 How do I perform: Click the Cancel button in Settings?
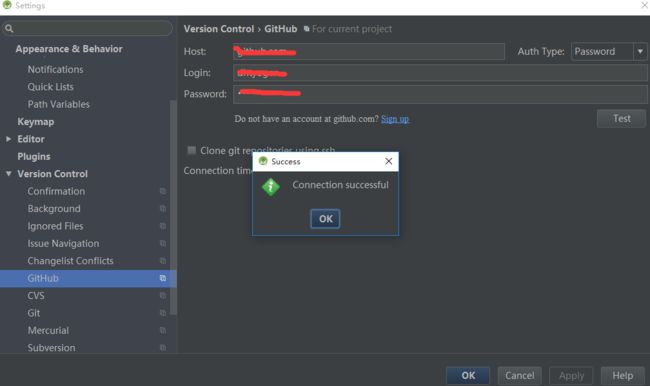coord(519,376)
